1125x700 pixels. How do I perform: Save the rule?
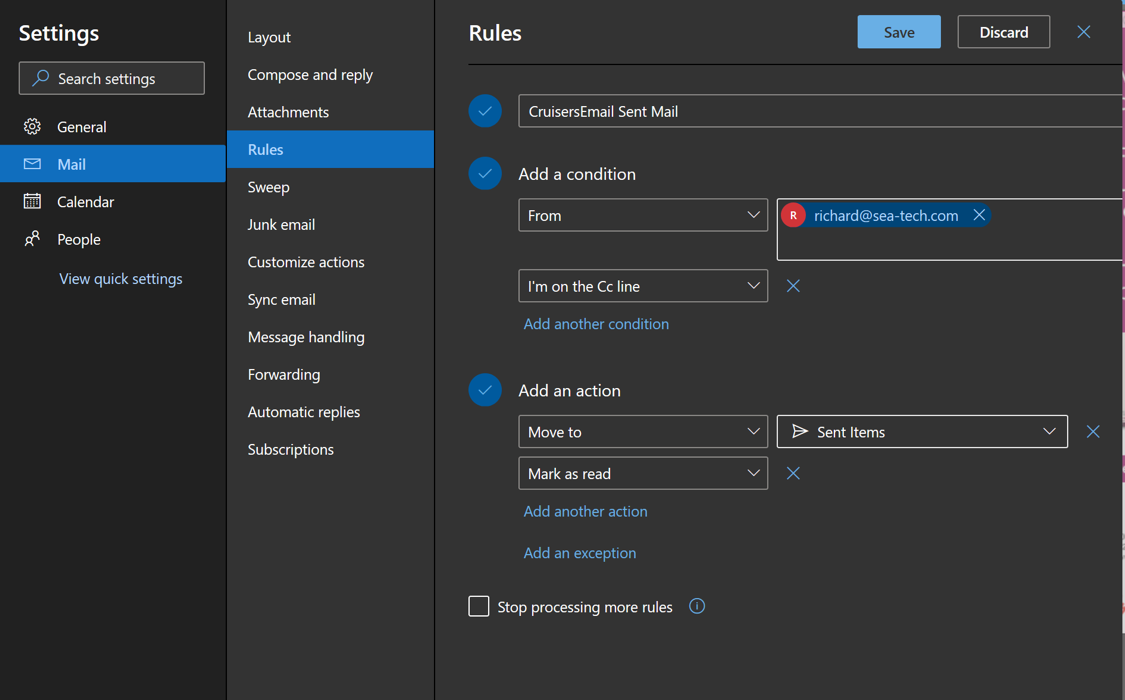(898, 32)
